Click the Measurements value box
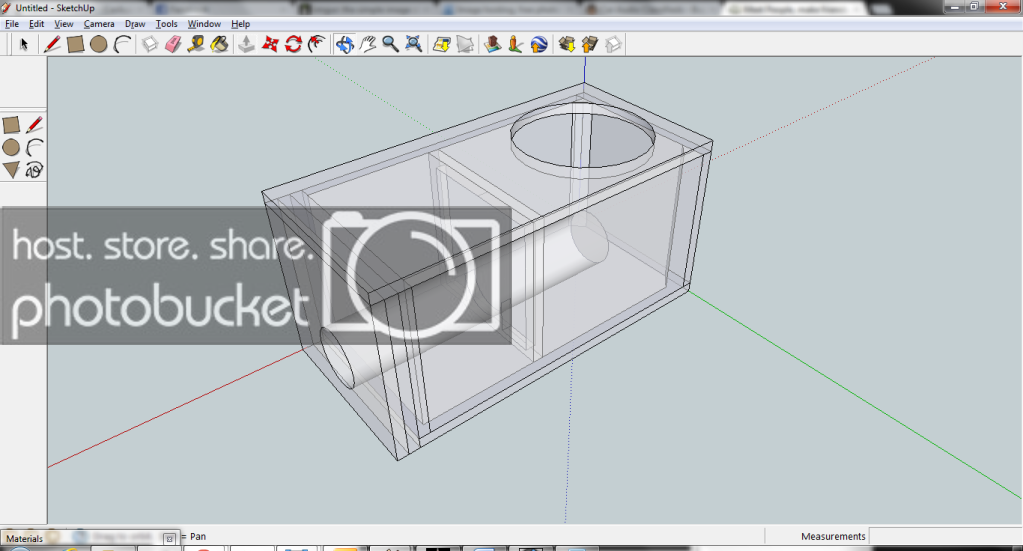 (945, 536)
